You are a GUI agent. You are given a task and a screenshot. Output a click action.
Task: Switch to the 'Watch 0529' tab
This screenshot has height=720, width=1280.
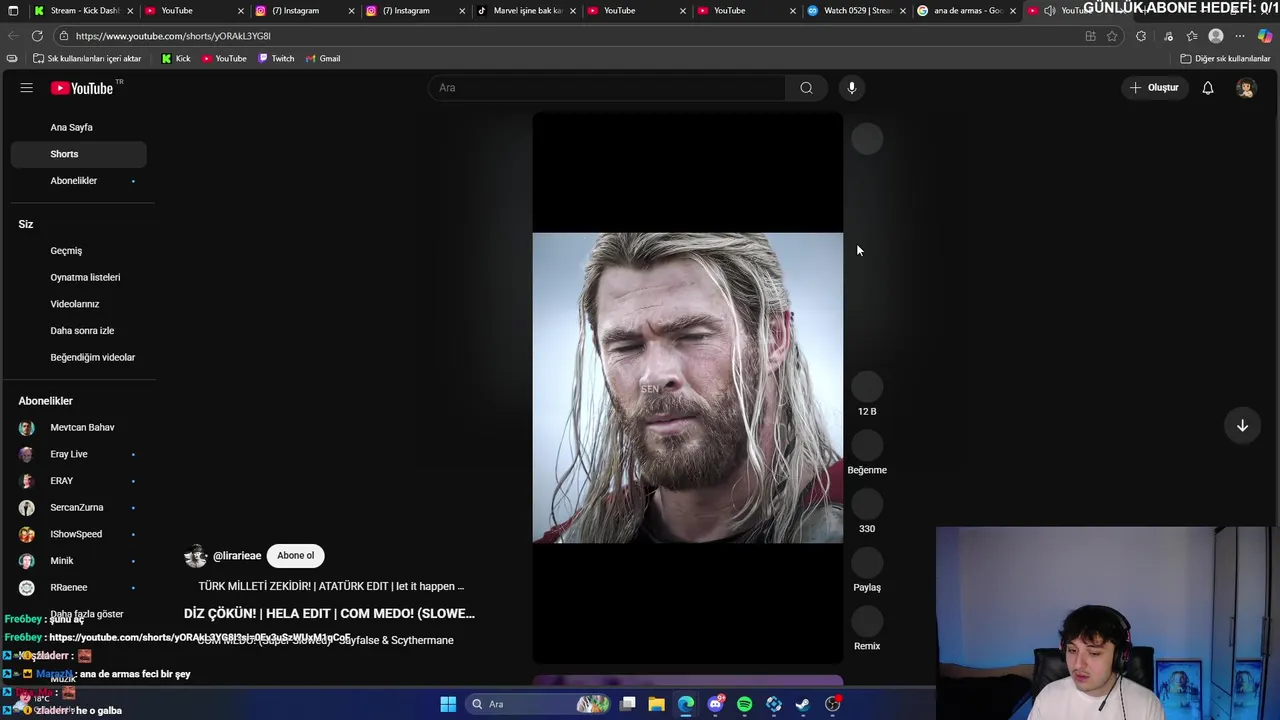point(855,11)
